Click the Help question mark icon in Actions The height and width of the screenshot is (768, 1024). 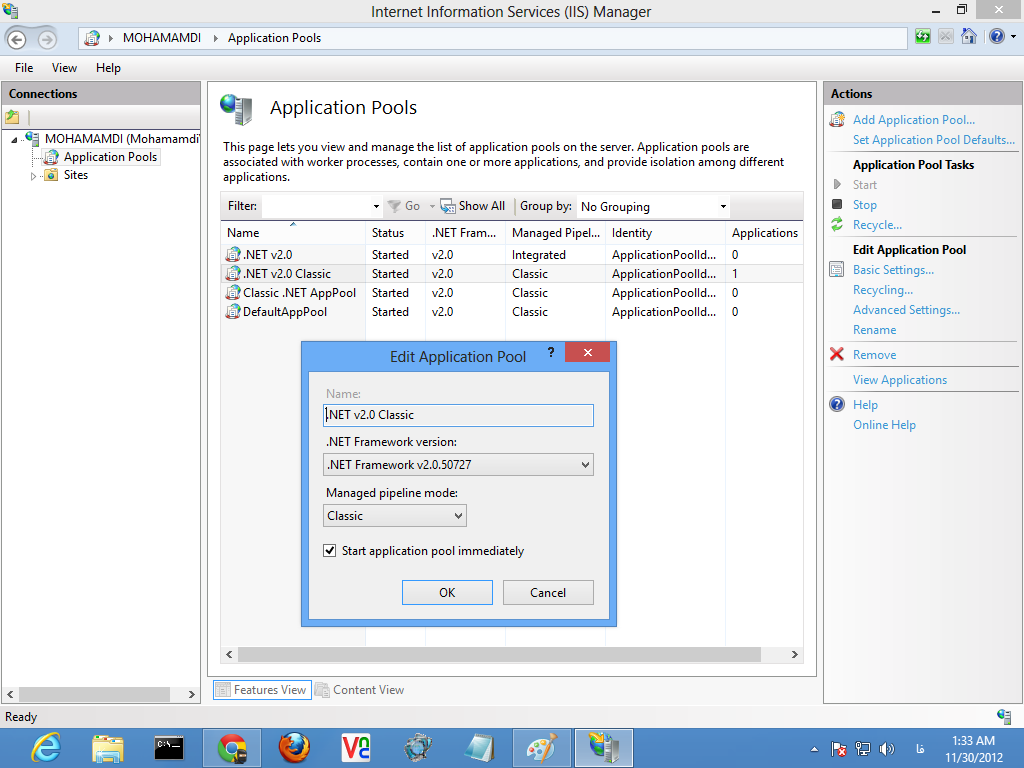[x=837, y=405]
